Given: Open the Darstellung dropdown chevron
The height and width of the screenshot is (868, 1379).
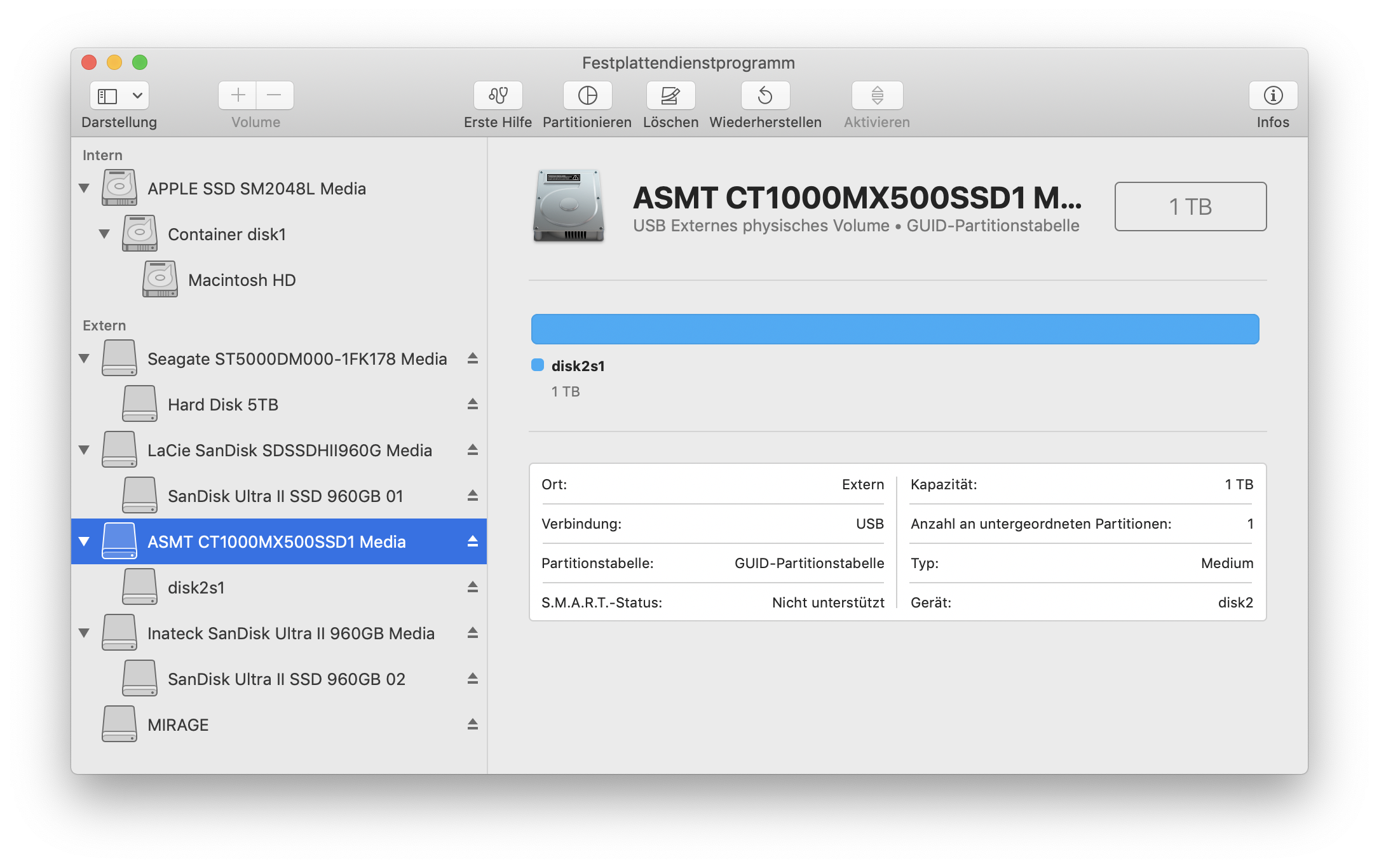Looking at the screenshot, I should (x=137, y=96).
